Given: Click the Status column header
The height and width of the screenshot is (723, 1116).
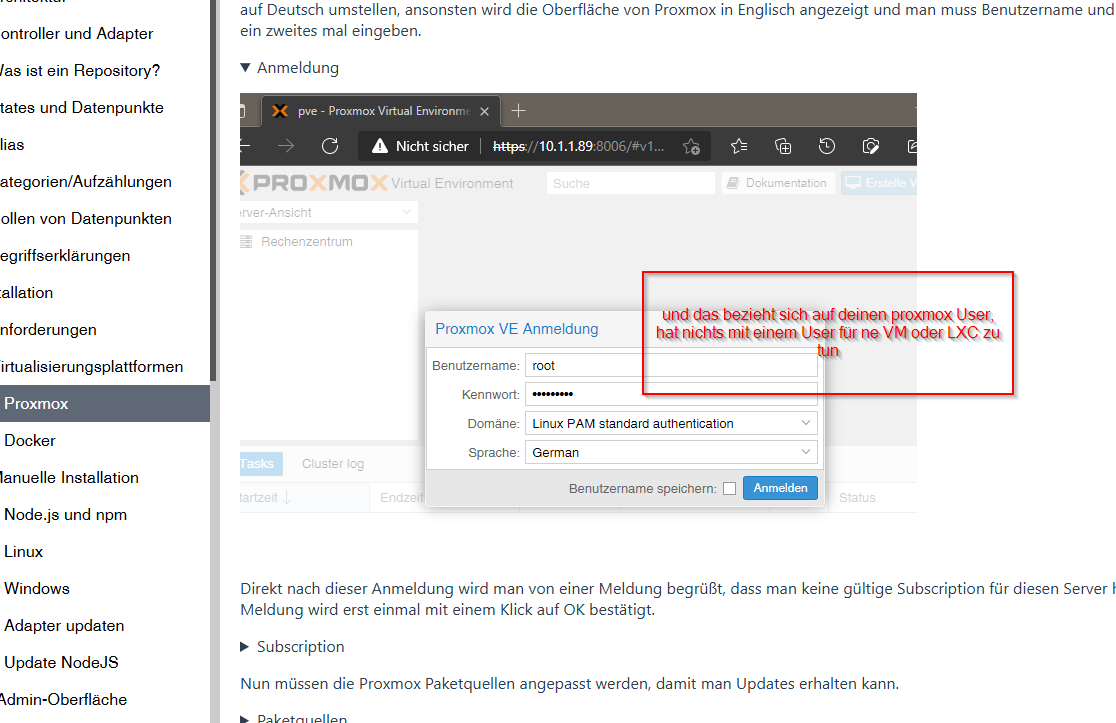Looking at the screenshot, I should [x=857, y=498].
